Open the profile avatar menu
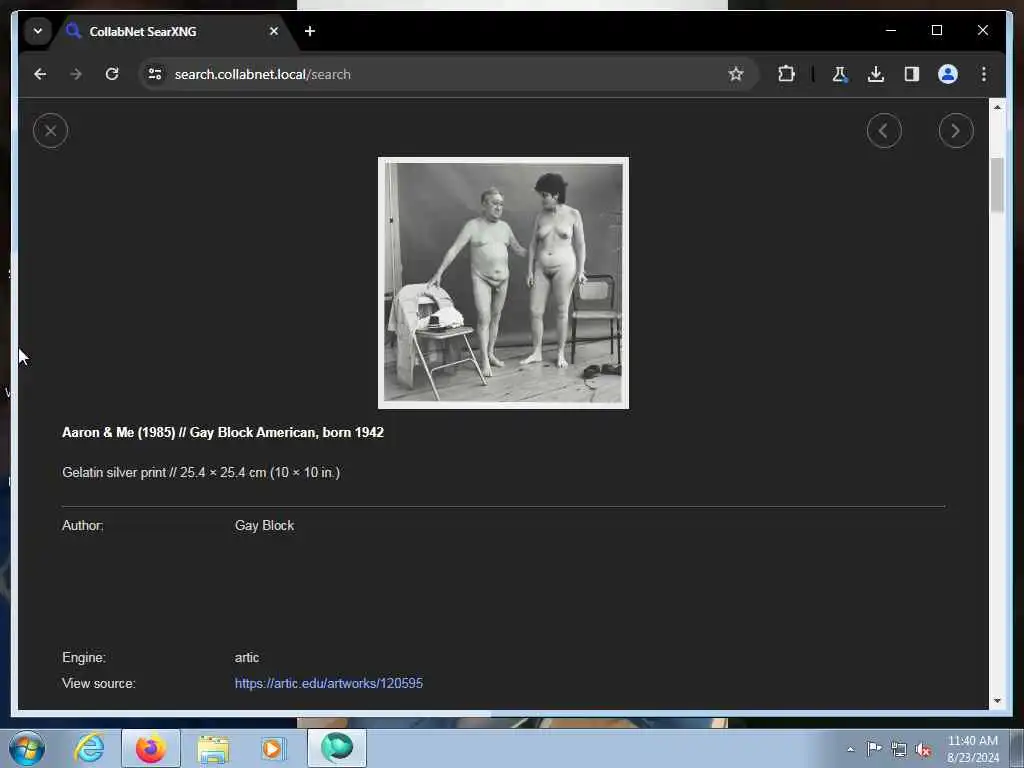The height and width of the screenshot is (768, 1024). tap(948, 74)
